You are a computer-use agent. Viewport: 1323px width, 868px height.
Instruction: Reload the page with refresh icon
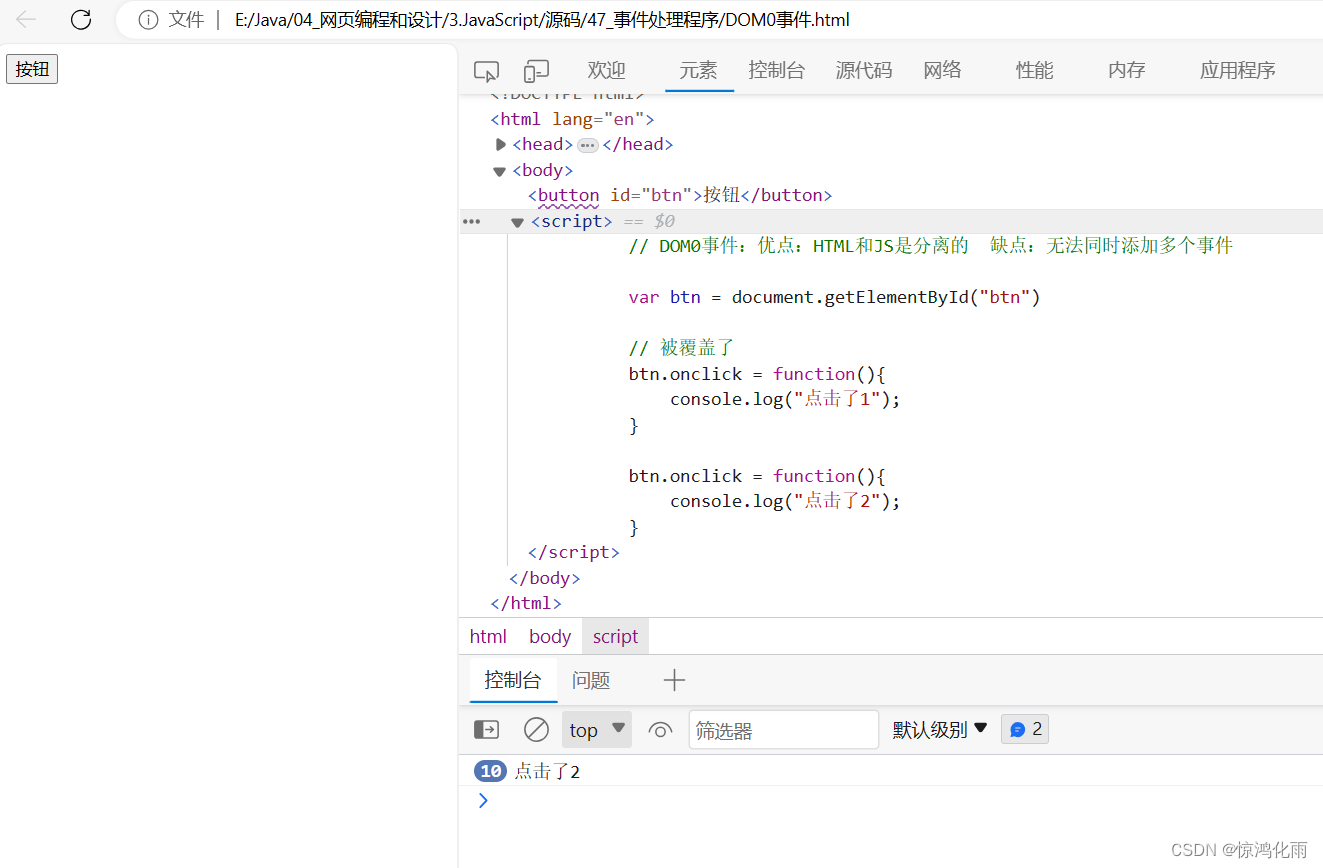coord(81,19)
